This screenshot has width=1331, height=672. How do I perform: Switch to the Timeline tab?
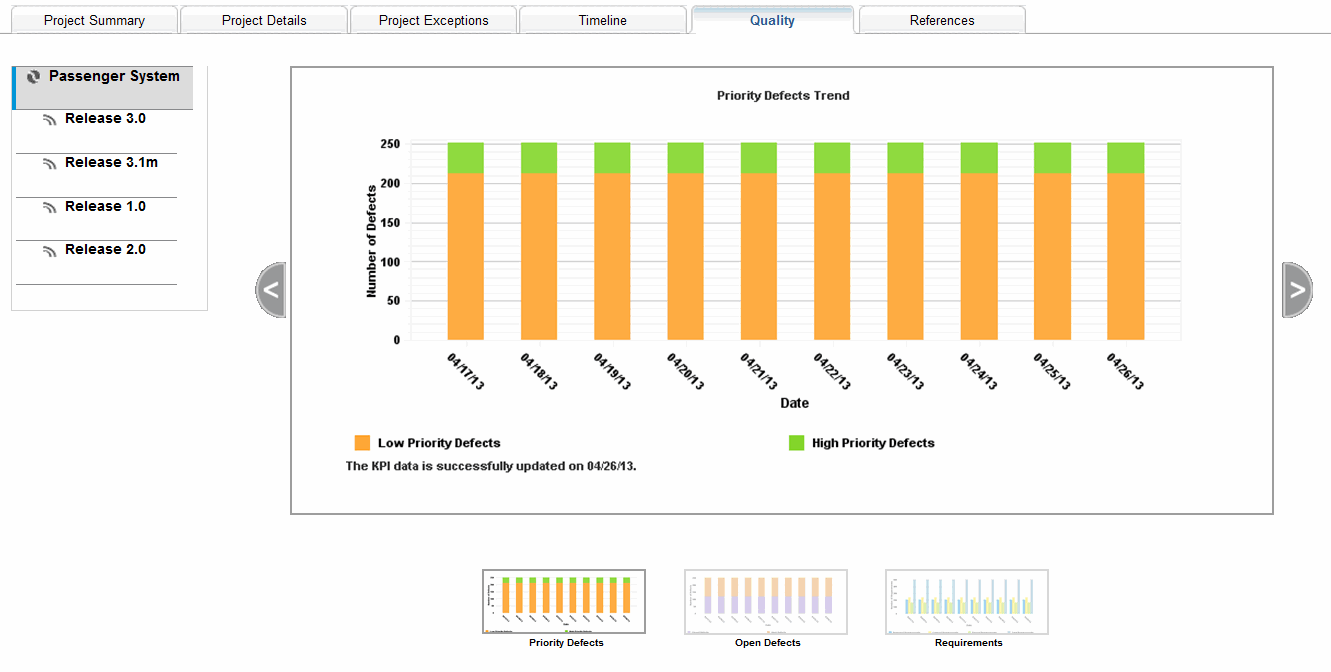tap(602, 20)
